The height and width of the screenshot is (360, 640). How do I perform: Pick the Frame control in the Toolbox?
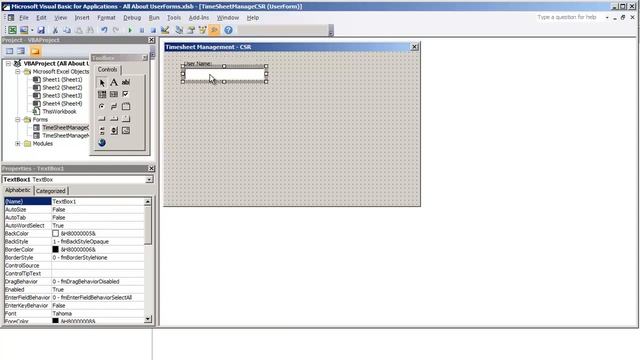(x=126, y=107)
